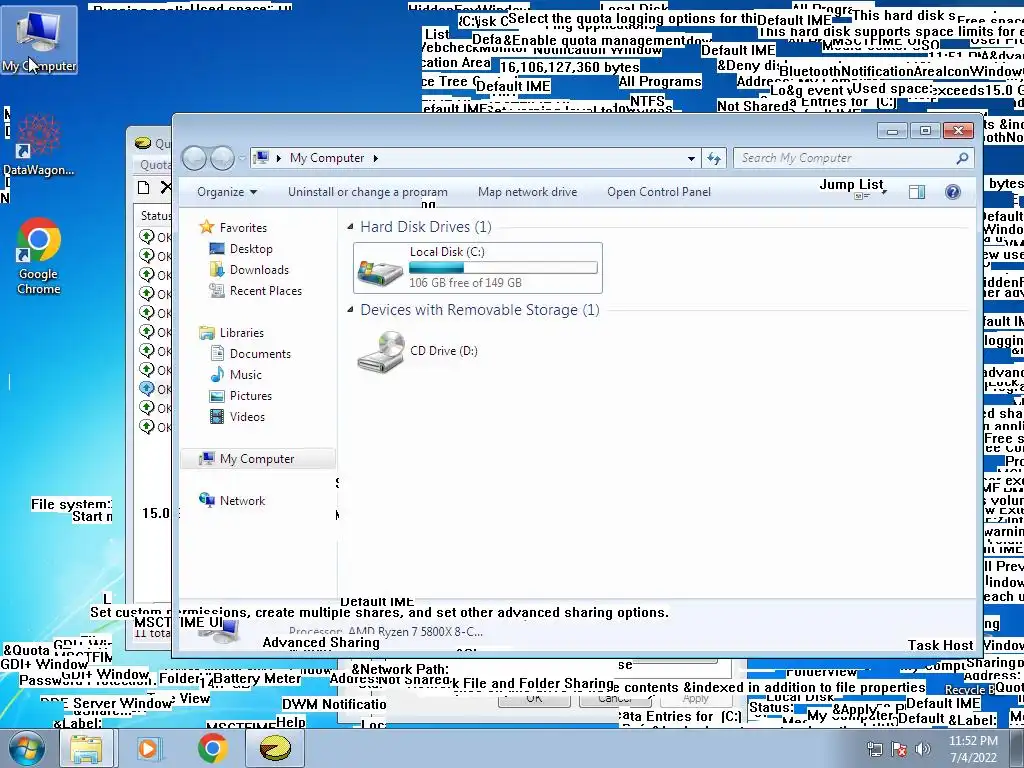
Task: Click the Processor AMD Ryzen details text
Action: (x=385, y=632)
